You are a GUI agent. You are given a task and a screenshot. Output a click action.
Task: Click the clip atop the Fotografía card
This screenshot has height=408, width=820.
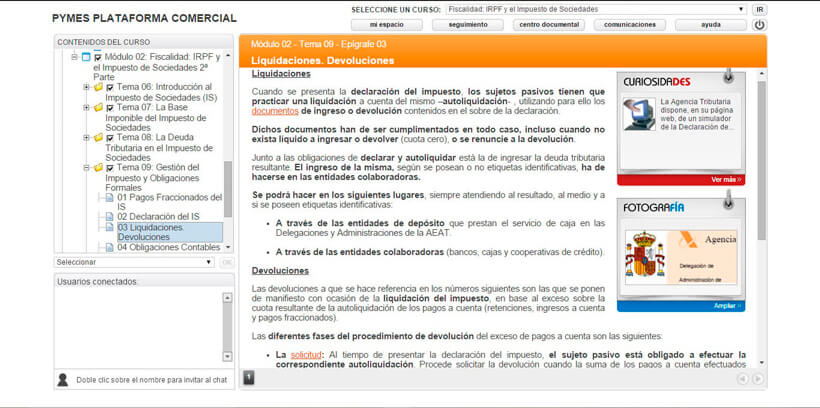coord(728,199)
